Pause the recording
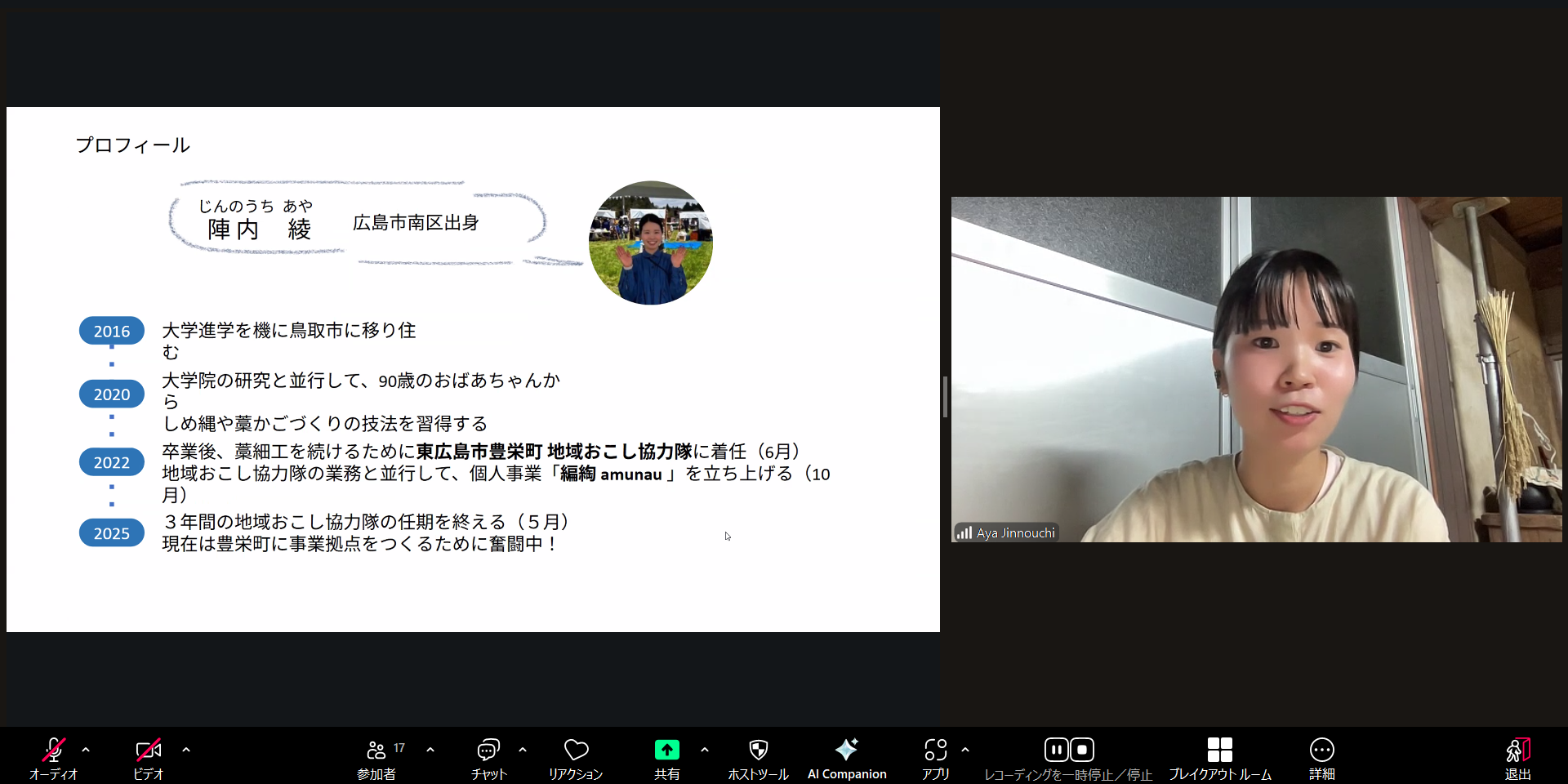The height and width of the screenshot is (784, 1568). [x=1056, y=750]
